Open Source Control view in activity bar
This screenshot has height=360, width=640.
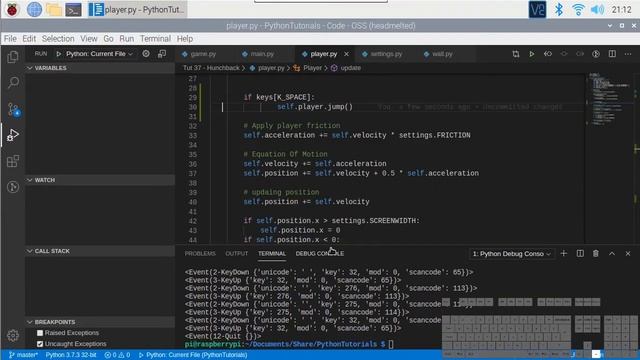click(13, 109)
